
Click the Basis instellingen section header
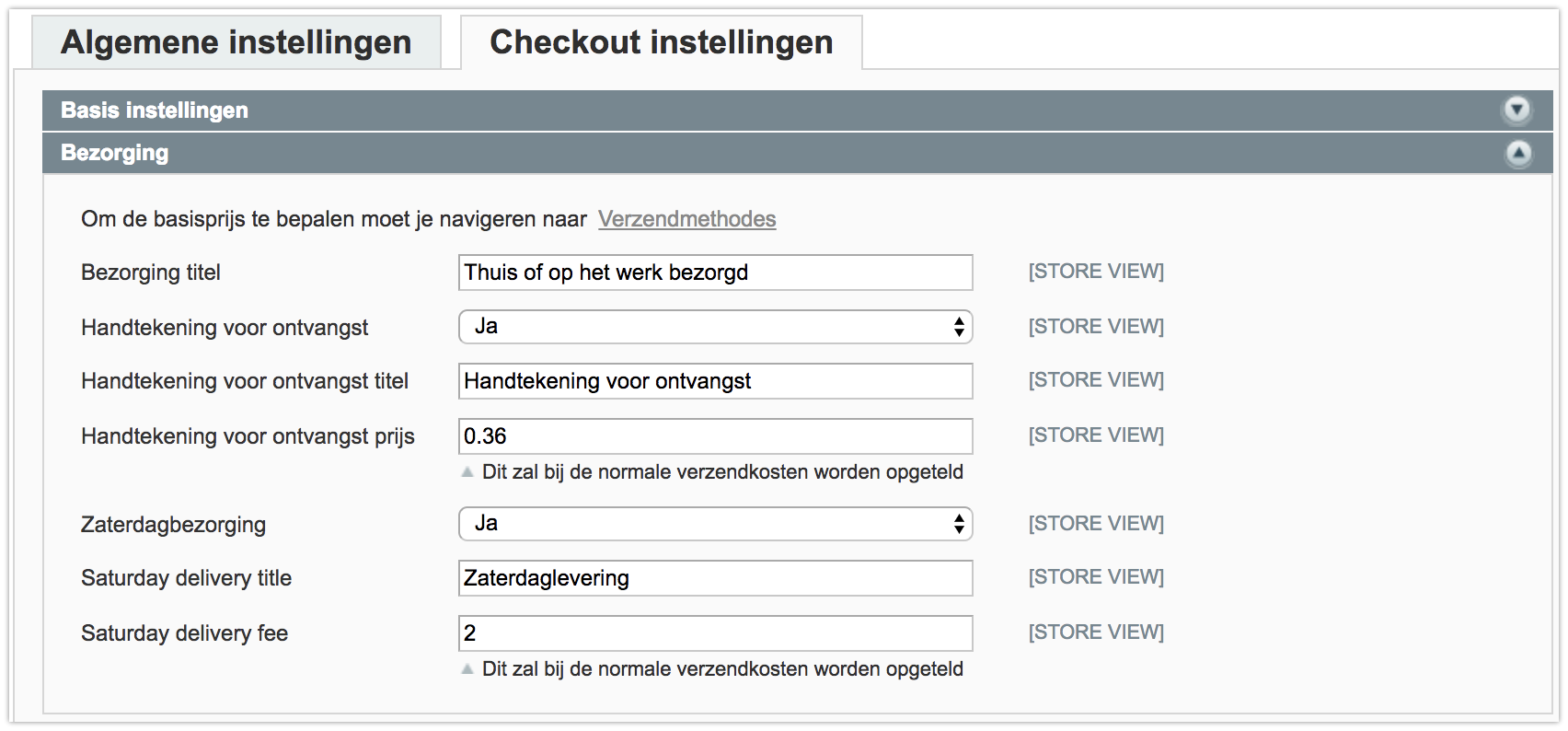(x=797, y=110)
